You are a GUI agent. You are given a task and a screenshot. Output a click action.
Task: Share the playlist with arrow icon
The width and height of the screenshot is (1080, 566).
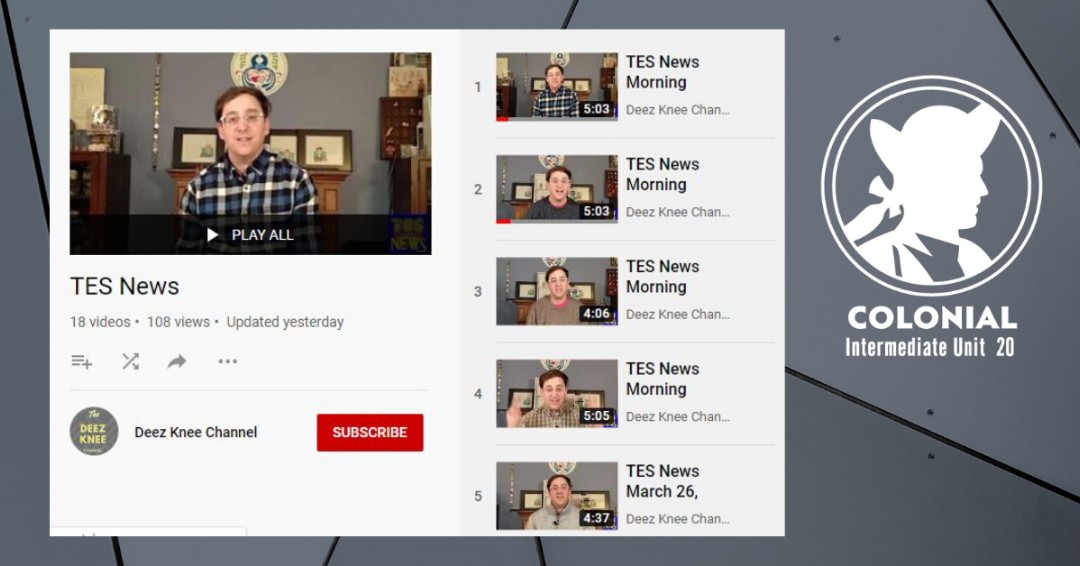pos(177,361)
